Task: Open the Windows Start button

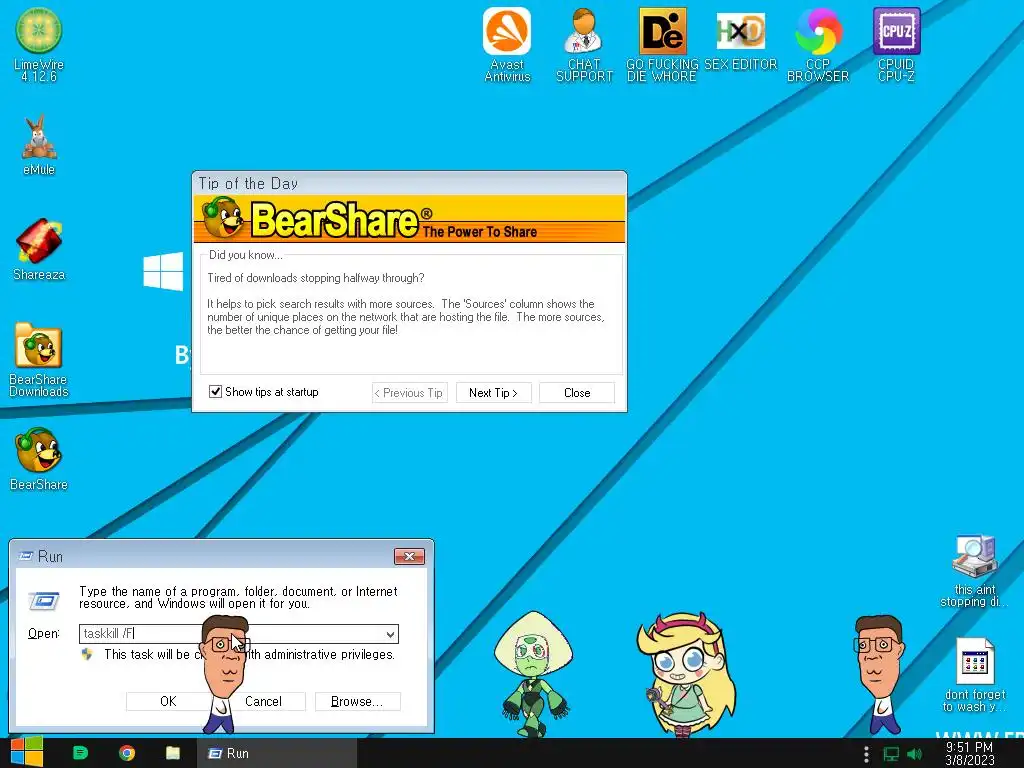Action: pyautogui.click(x=27, y=752)
